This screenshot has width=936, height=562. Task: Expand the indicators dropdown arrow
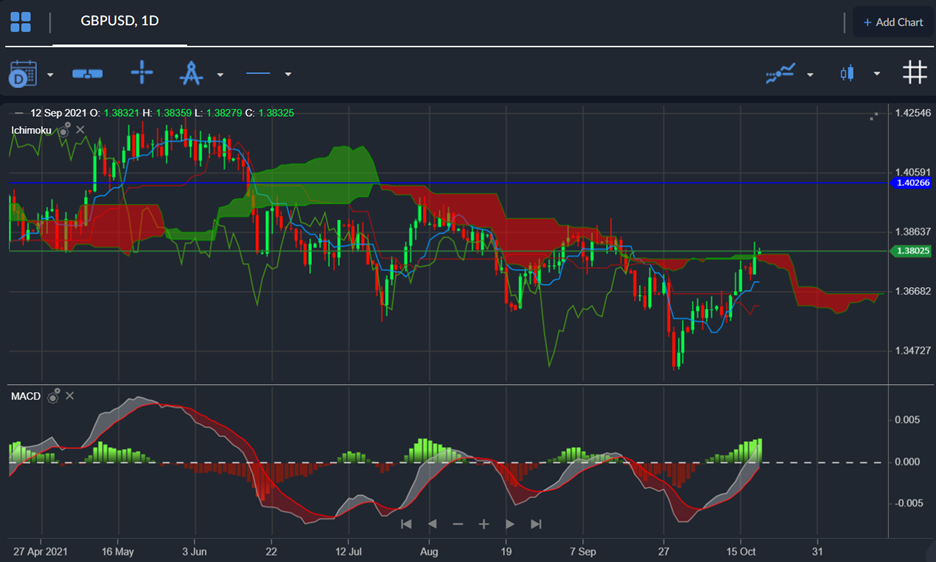tap(810, 75)
